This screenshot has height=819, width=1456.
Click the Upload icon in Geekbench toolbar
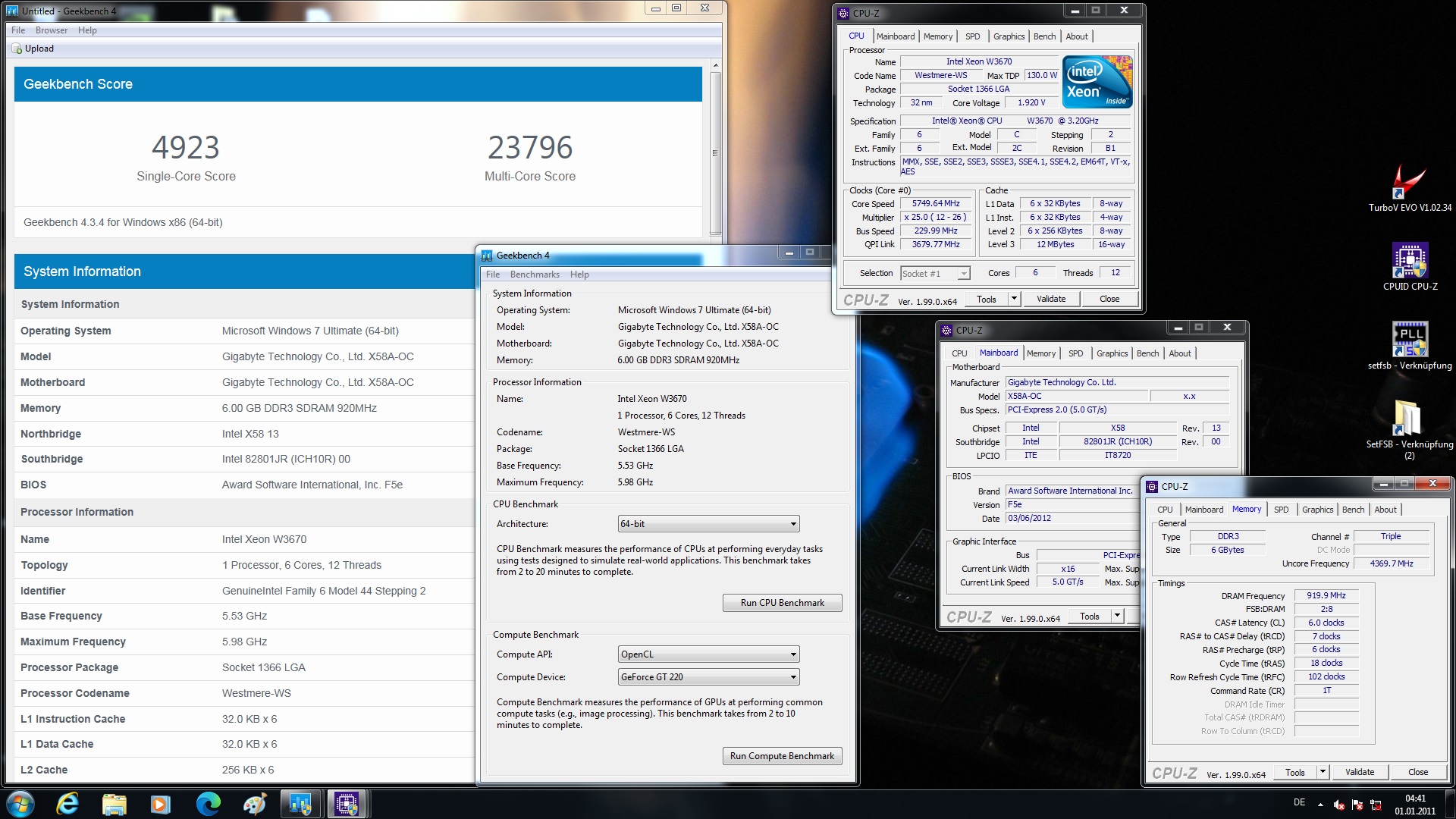point(17,49)
